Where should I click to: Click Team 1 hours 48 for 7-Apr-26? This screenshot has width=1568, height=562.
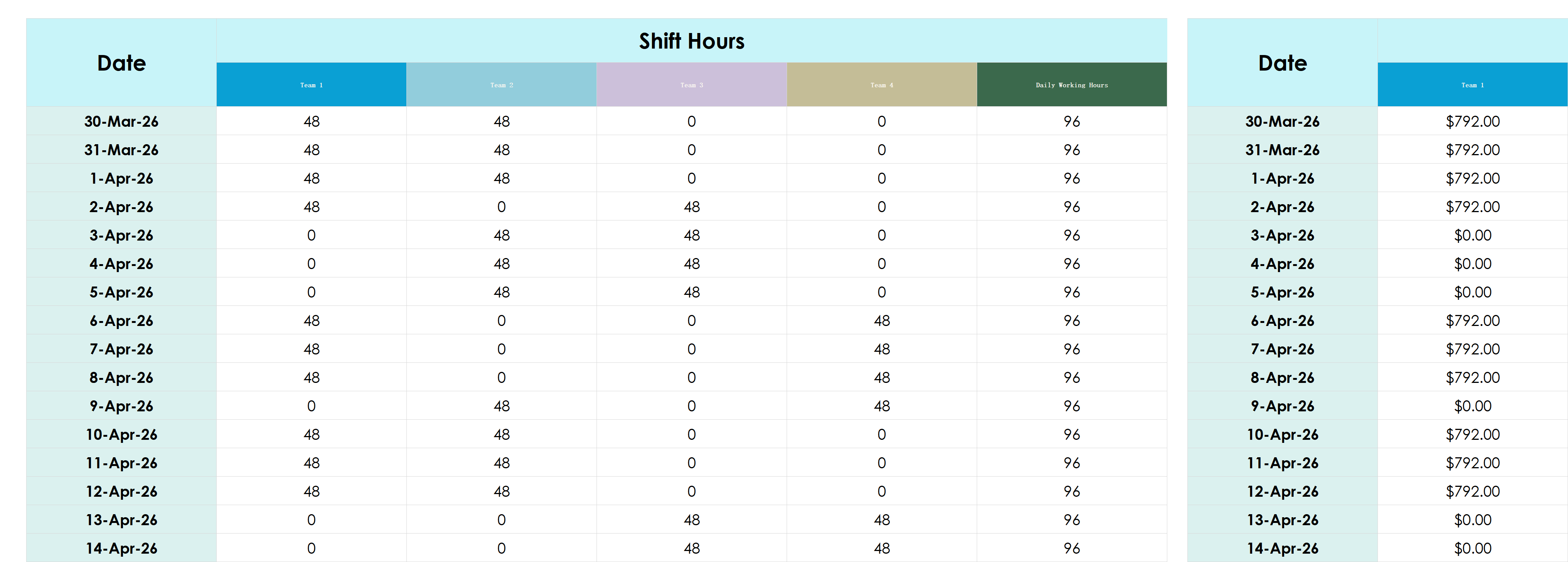pos(311,349)
